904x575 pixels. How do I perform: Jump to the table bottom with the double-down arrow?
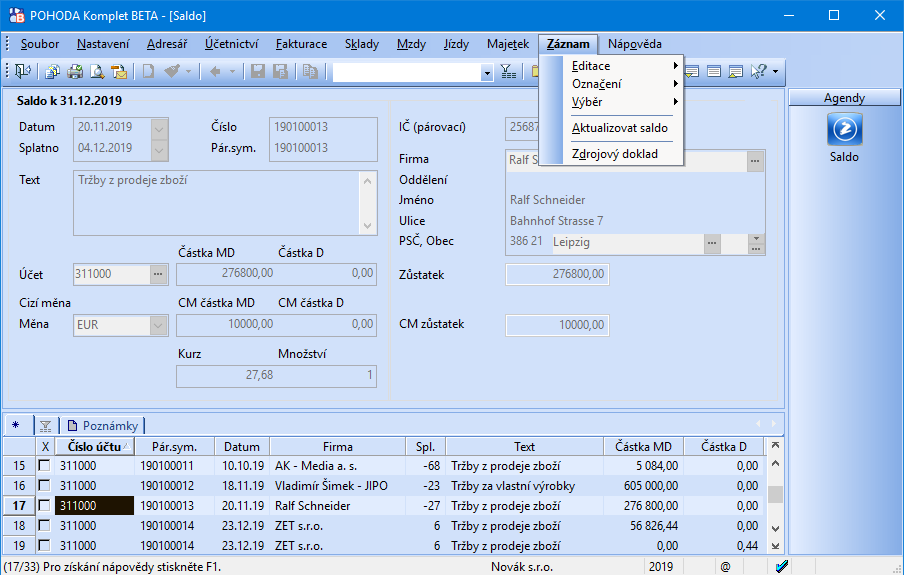(x=775, y=546)
